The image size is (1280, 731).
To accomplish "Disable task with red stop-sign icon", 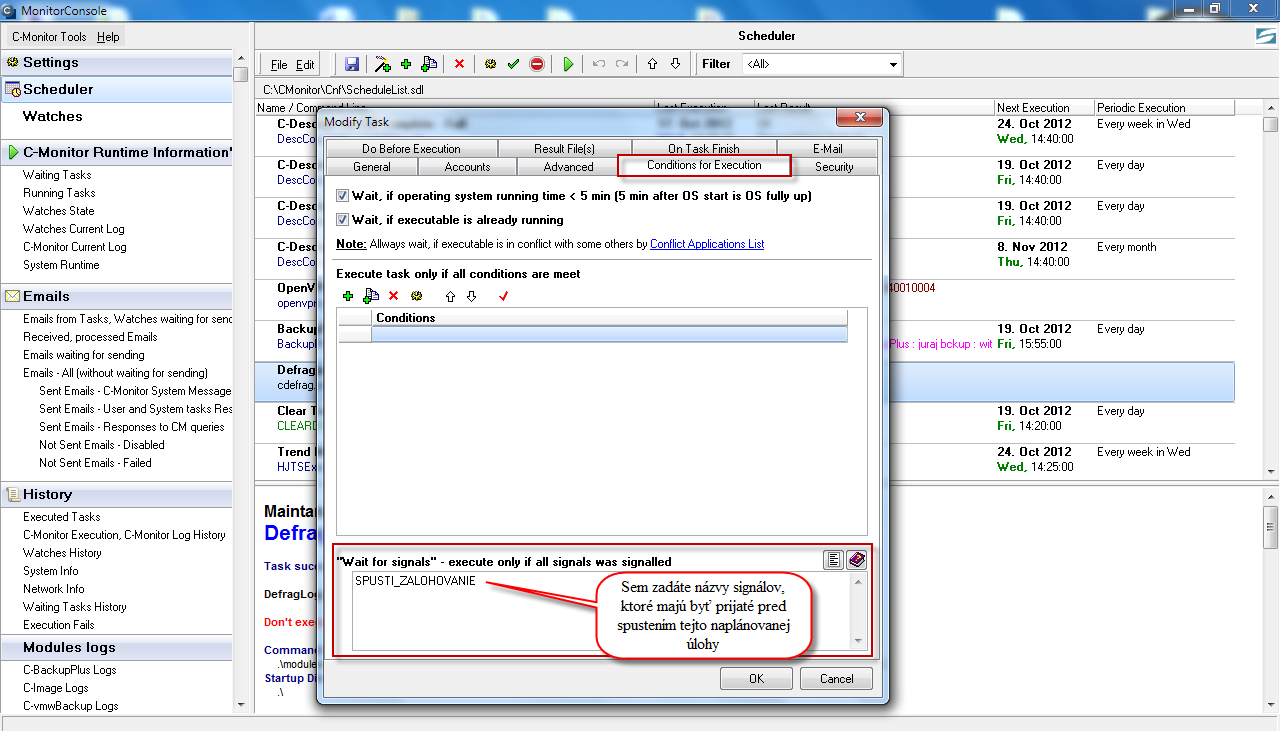I will [x=537, y=64].
